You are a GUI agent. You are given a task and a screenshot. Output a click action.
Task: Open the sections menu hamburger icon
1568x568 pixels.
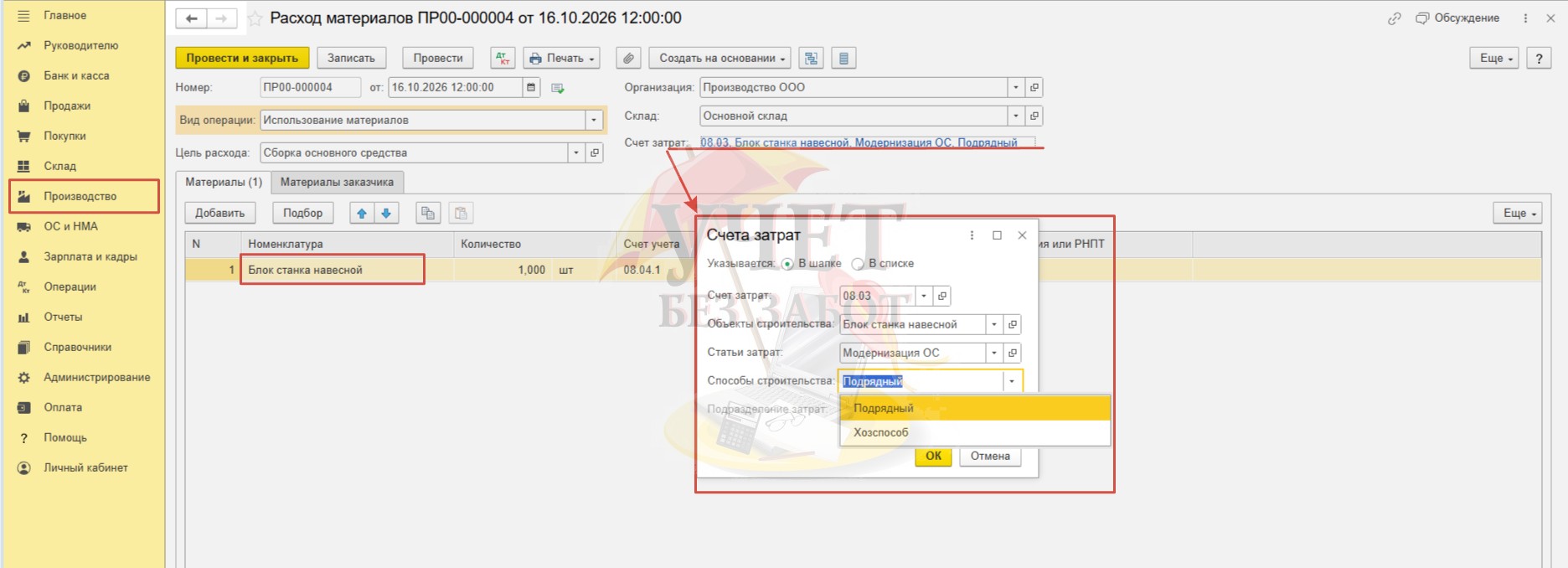(23, 16)
